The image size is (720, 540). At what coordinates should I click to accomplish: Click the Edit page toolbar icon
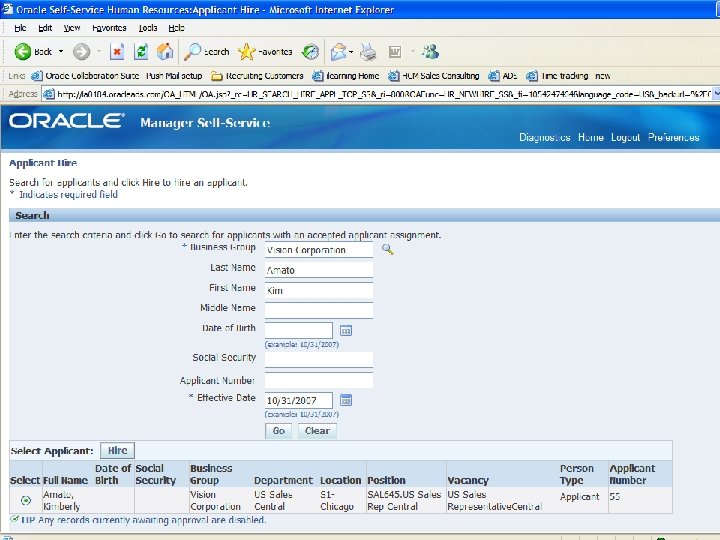[x=395, y=52]
